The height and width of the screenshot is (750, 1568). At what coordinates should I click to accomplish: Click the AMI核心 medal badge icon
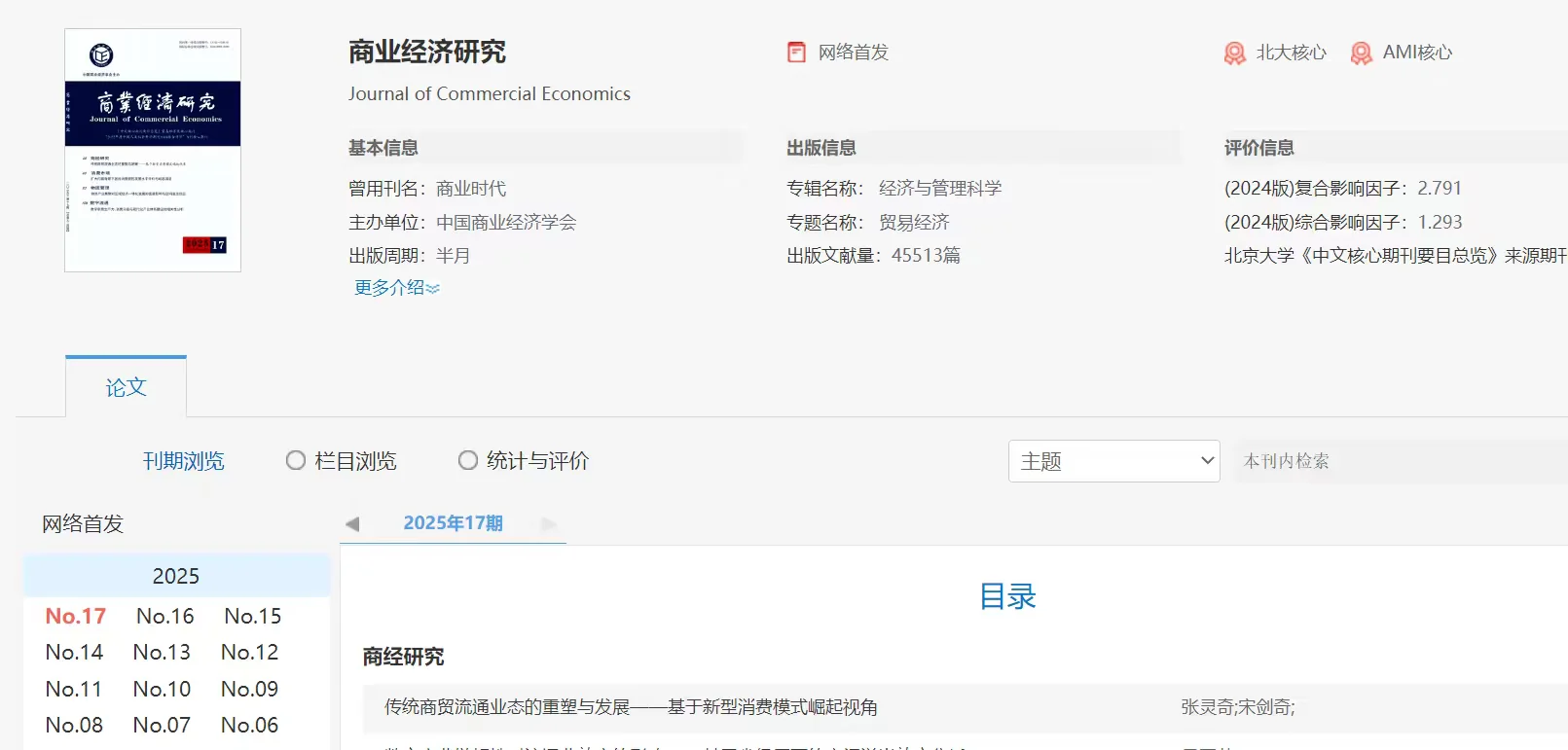[1362, 54]
